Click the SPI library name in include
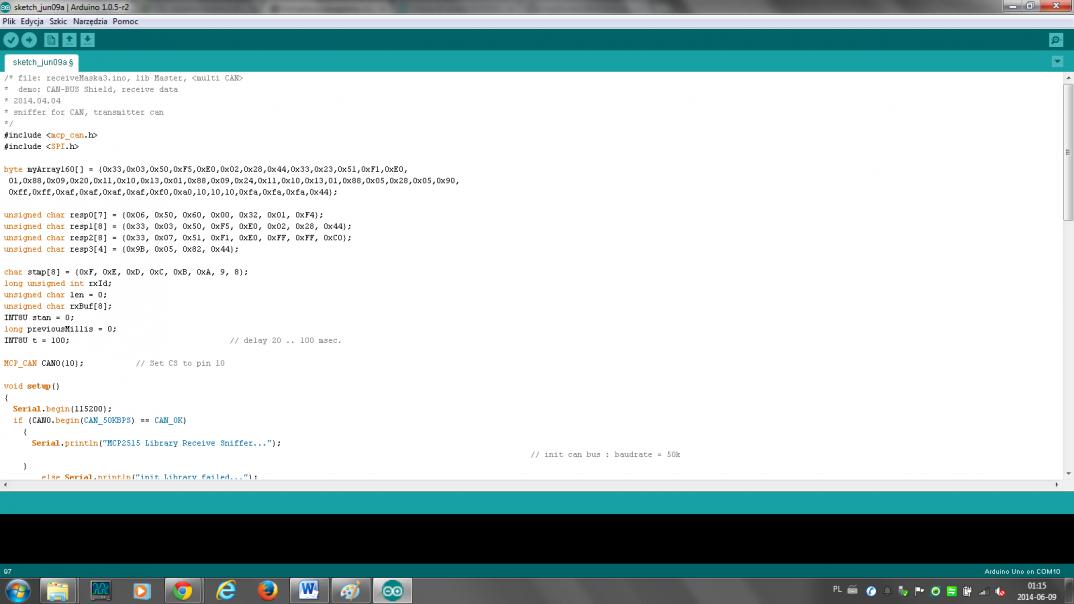The image size is (1074, 604). point(58,147)
